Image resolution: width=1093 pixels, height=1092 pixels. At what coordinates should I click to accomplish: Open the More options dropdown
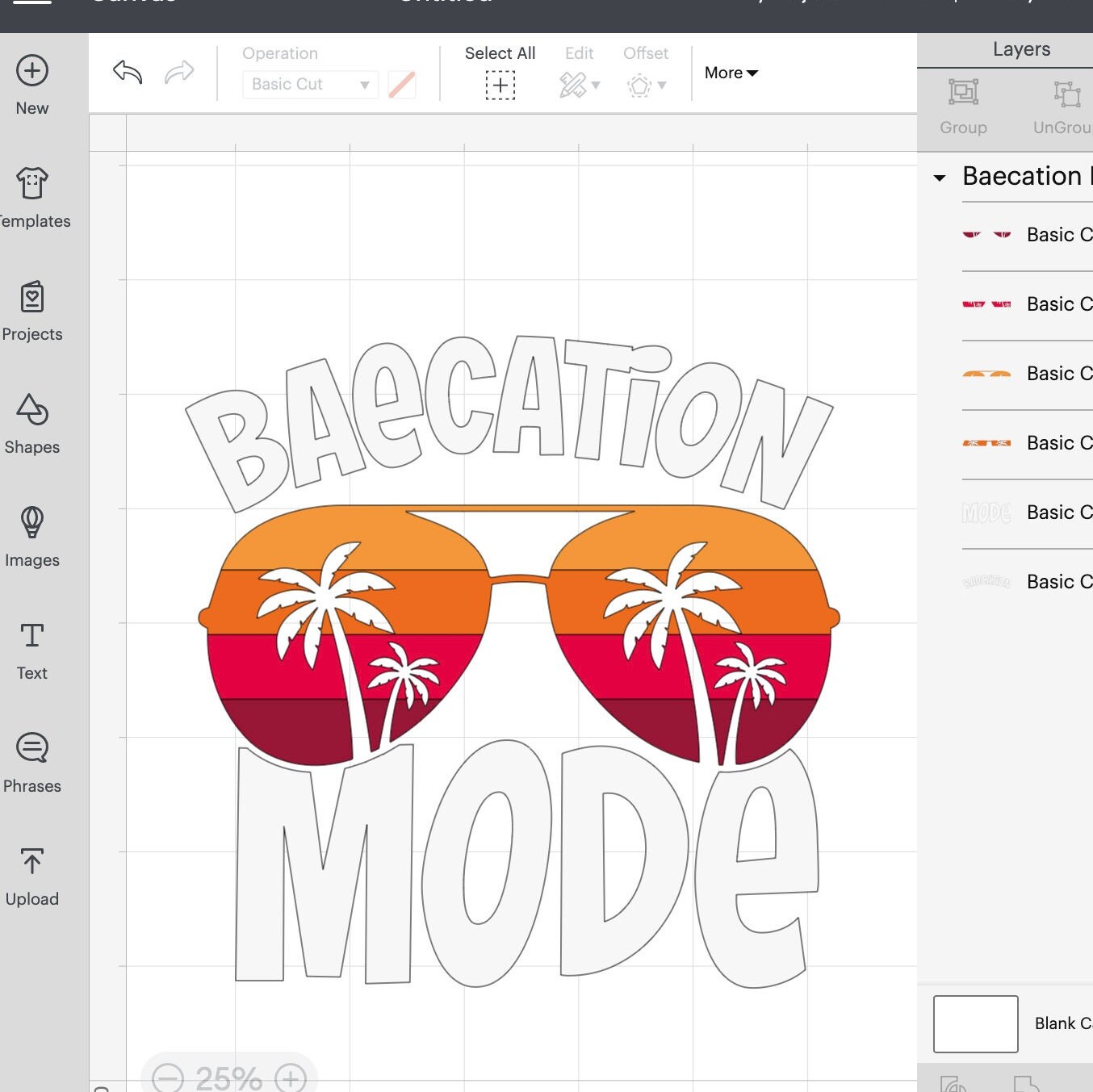pos(729,73)
